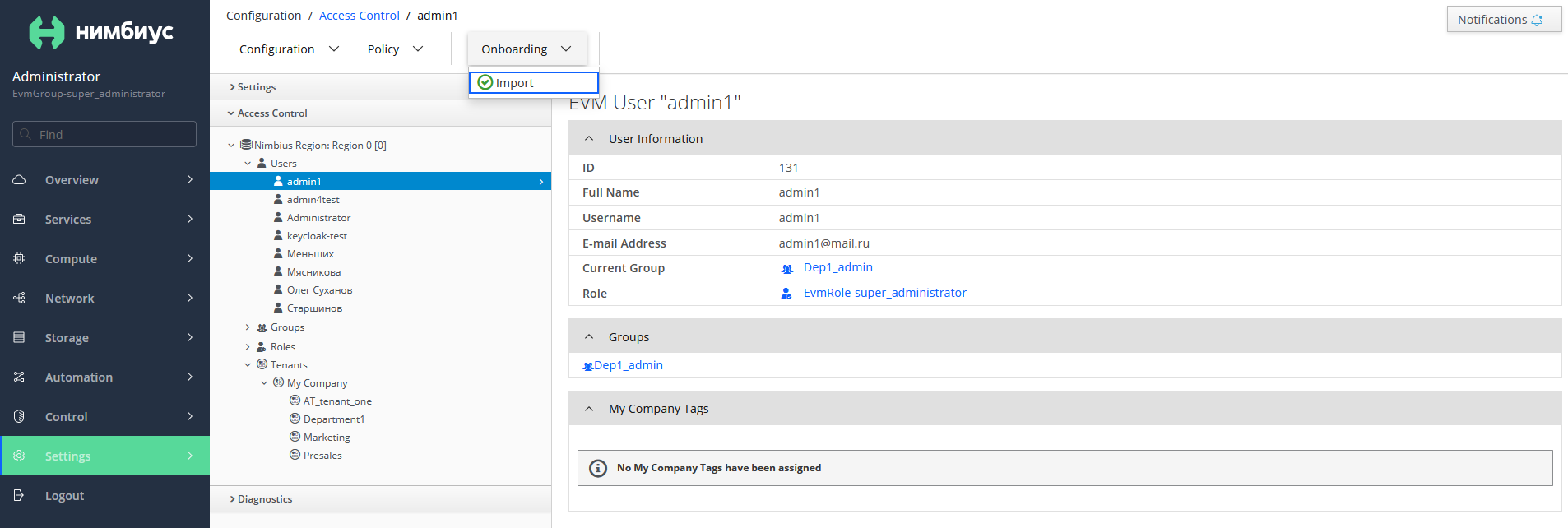
Task: Collapse the My Company tree node
Action: click(264, 383)
